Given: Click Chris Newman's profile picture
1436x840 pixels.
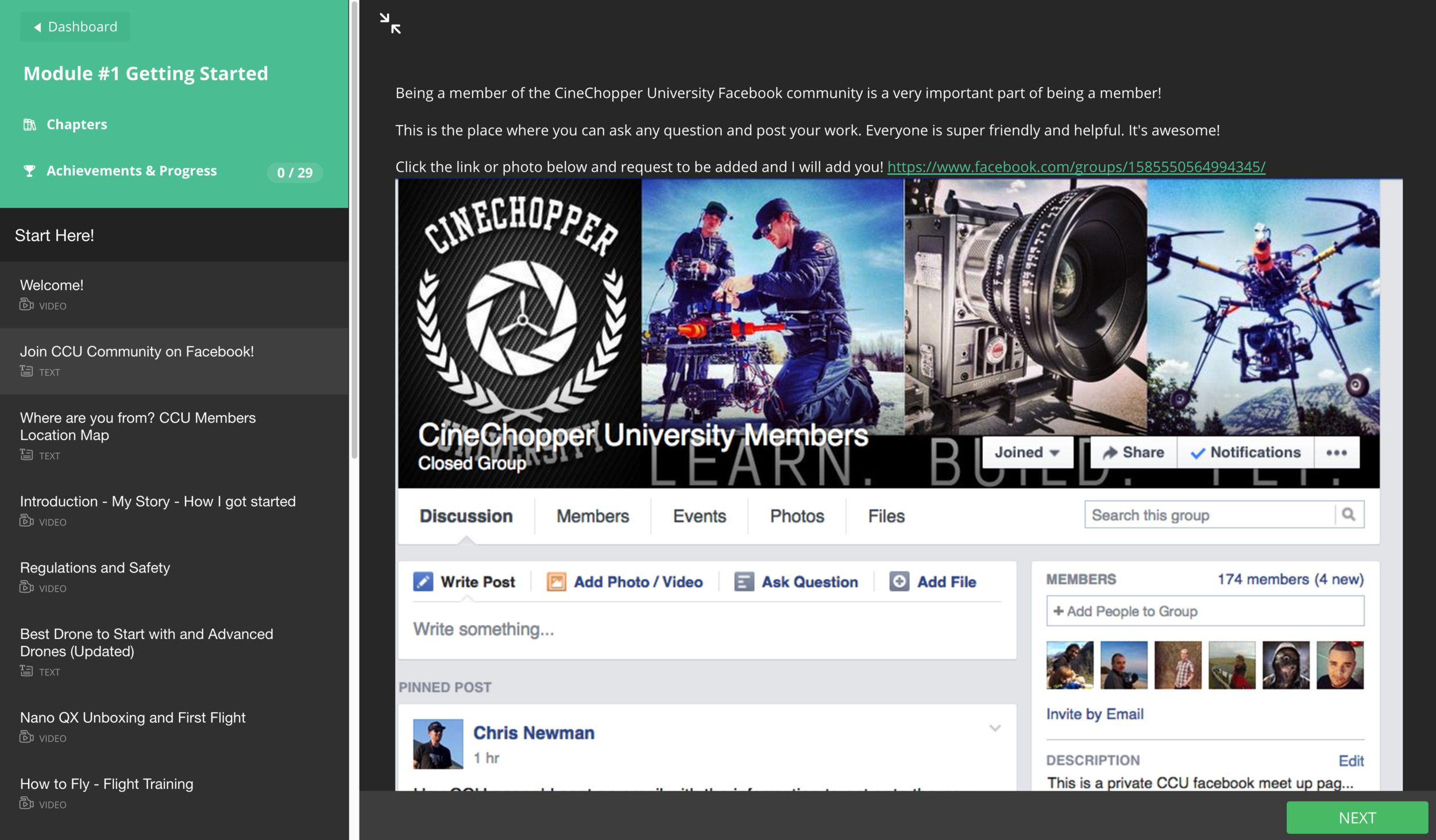Looking at the screenshot, I should point(438,744).
